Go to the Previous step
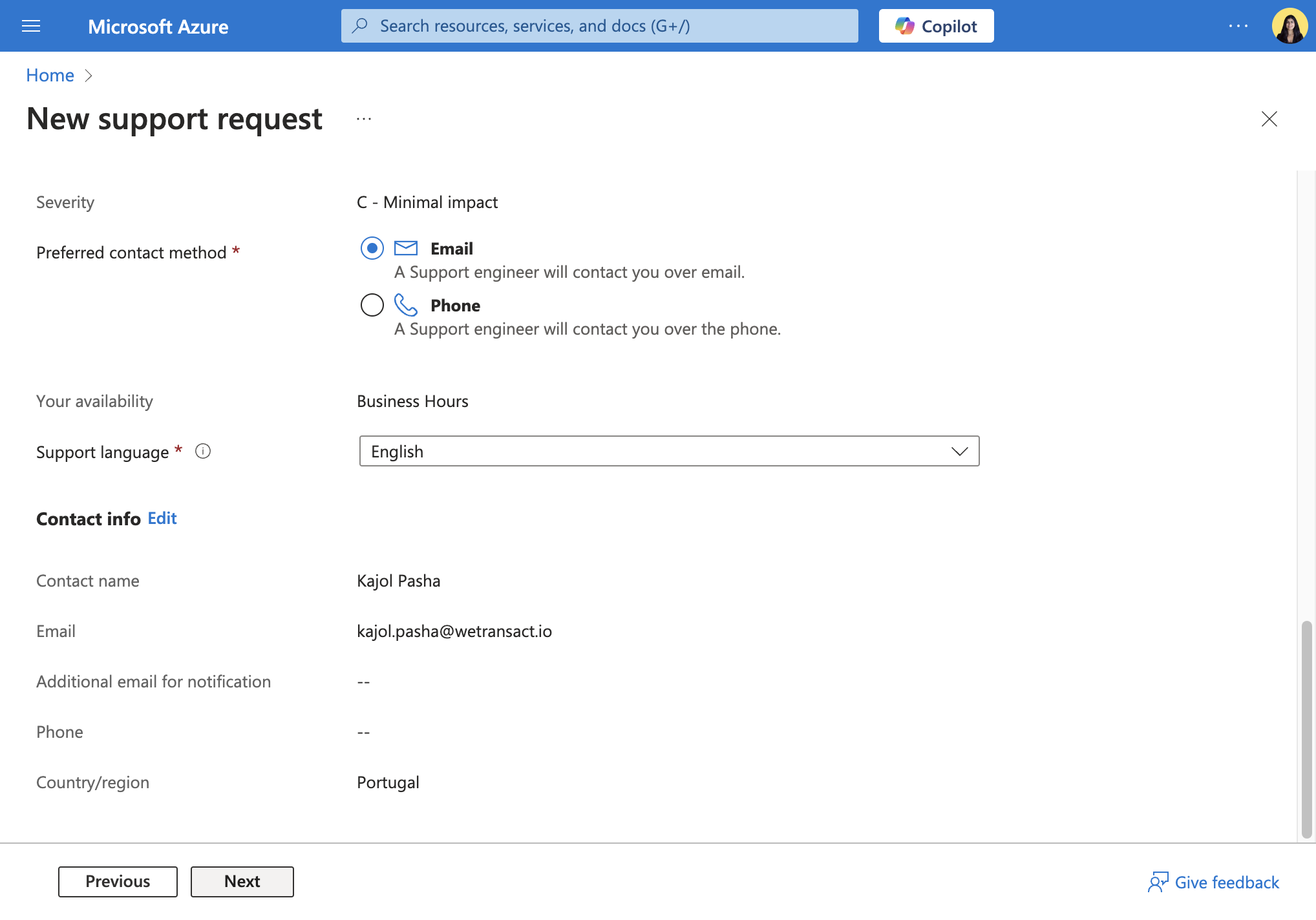This screenshot has width=1316, height=920. click(x=118, y=881)
